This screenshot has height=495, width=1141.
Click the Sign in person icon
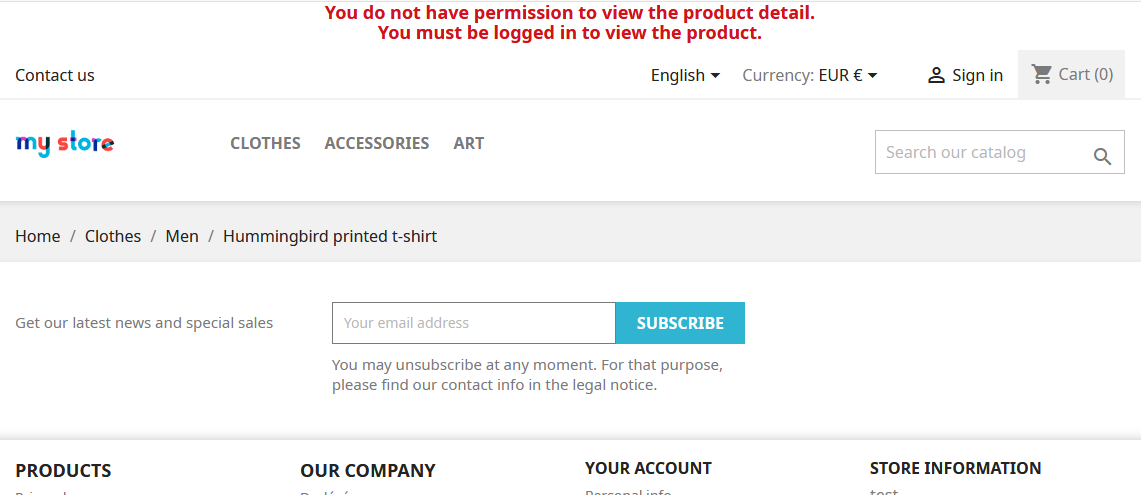click(x=936, y=75)
